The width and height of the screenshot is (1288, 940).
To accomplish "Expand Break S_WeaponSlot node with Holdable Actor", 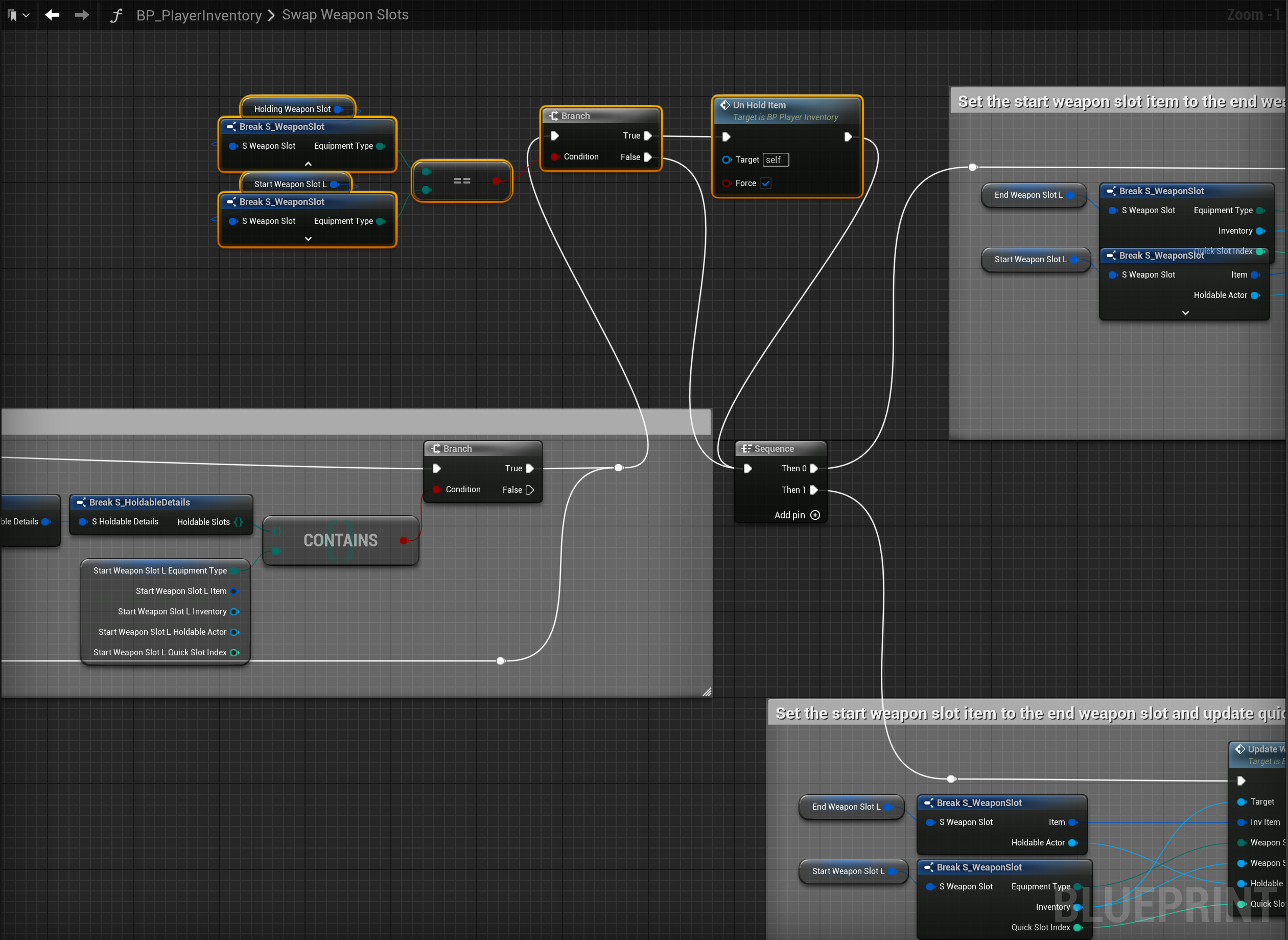I will (x=1185, y=313).
